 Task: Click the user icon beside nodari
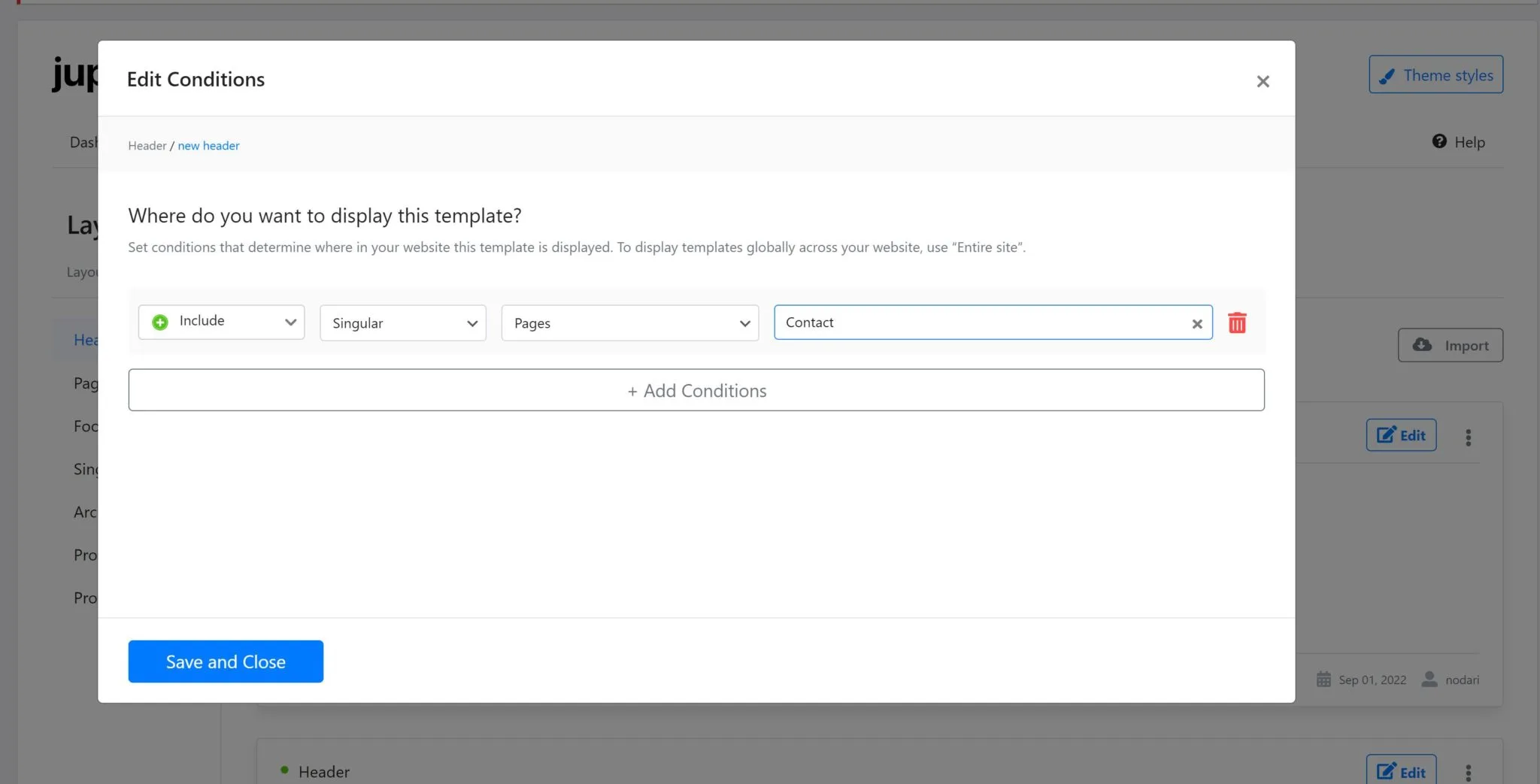[1429, 679]
